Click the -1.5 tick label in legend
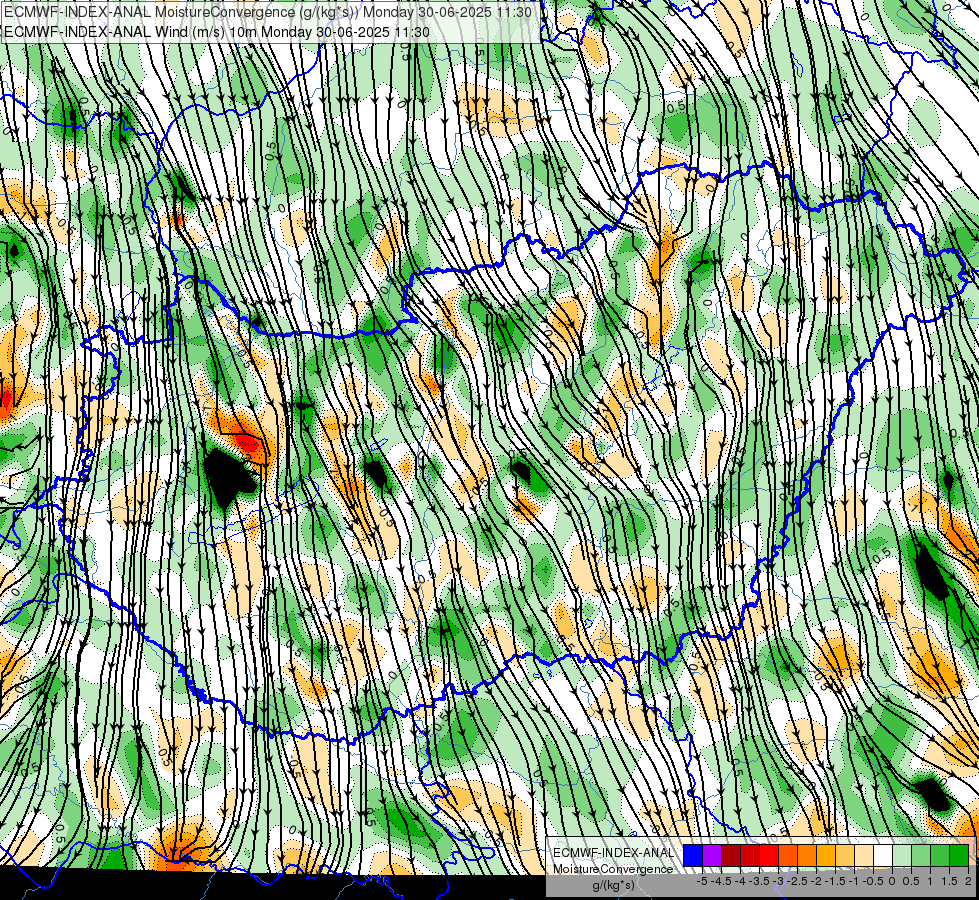 click(x=835, y=881)
